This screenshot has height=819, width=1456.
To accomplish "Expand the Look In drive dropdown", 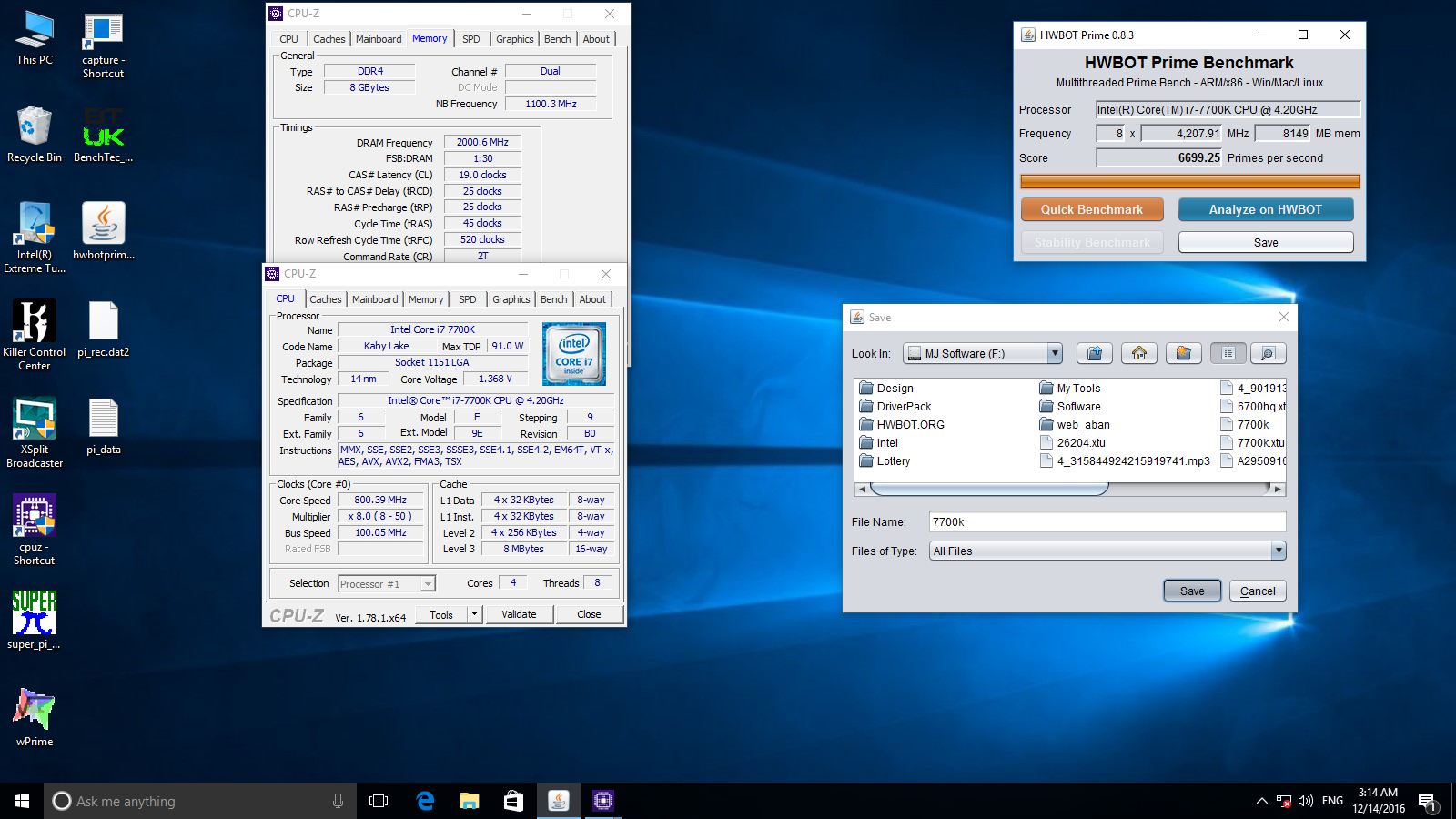I will tap(1055, 353).
